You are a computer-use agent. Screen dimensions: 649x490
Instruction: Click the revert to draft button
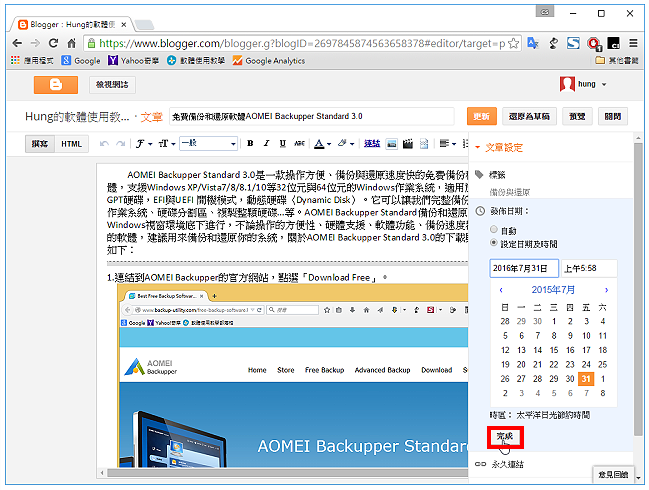click(x=529, y=116)
